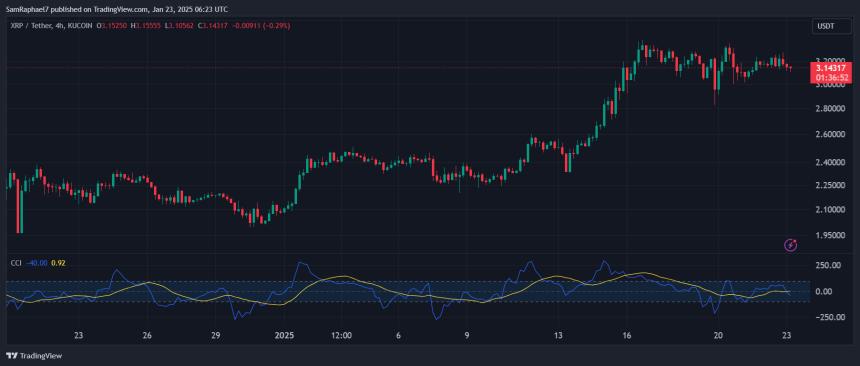Click the low price value 3.10562

182,26
